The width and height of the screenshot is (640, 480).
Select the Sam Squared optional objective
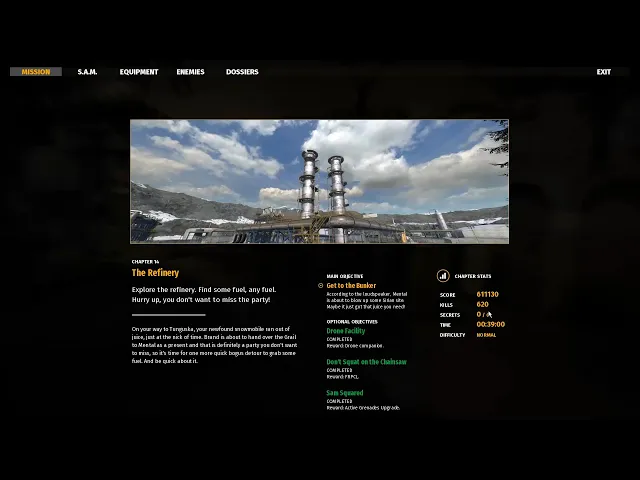(344, 393)
